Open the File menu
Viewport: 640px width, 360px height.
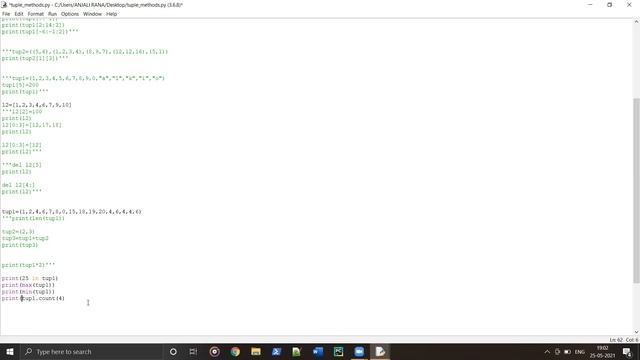6,14
